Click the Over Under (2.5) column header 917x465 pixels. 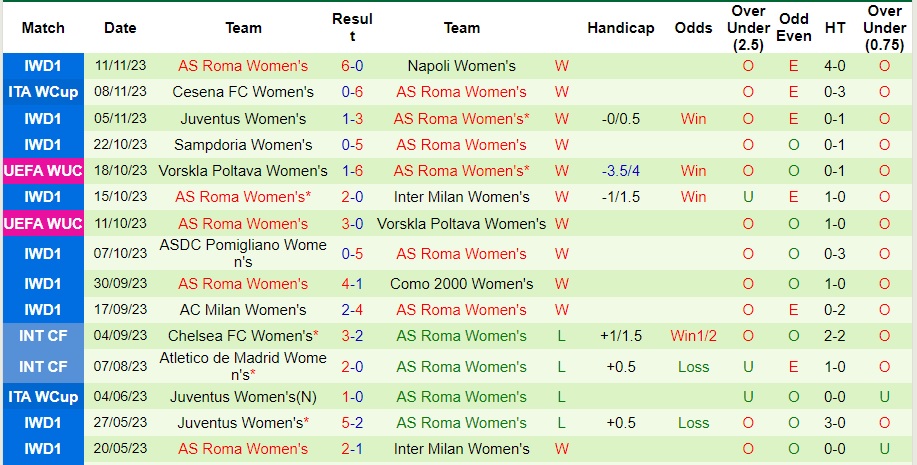[x=748, y=28]
